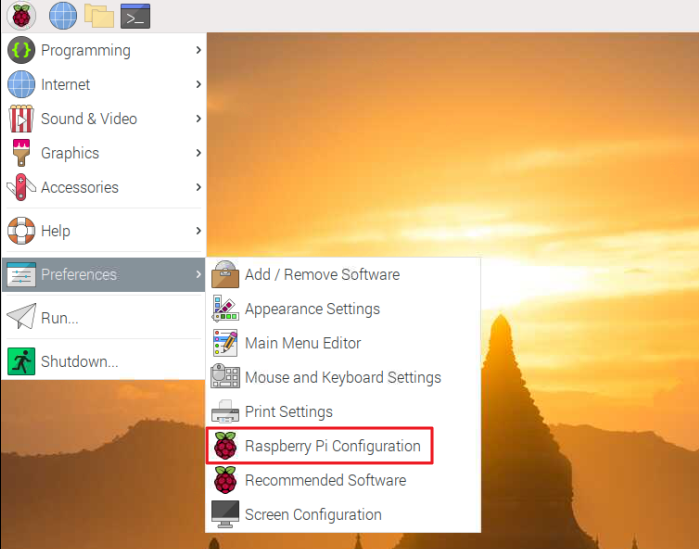699x549 pixels.
Task: Open Appearance Settings
Action: pyautogui.click(x=343, y=308)
